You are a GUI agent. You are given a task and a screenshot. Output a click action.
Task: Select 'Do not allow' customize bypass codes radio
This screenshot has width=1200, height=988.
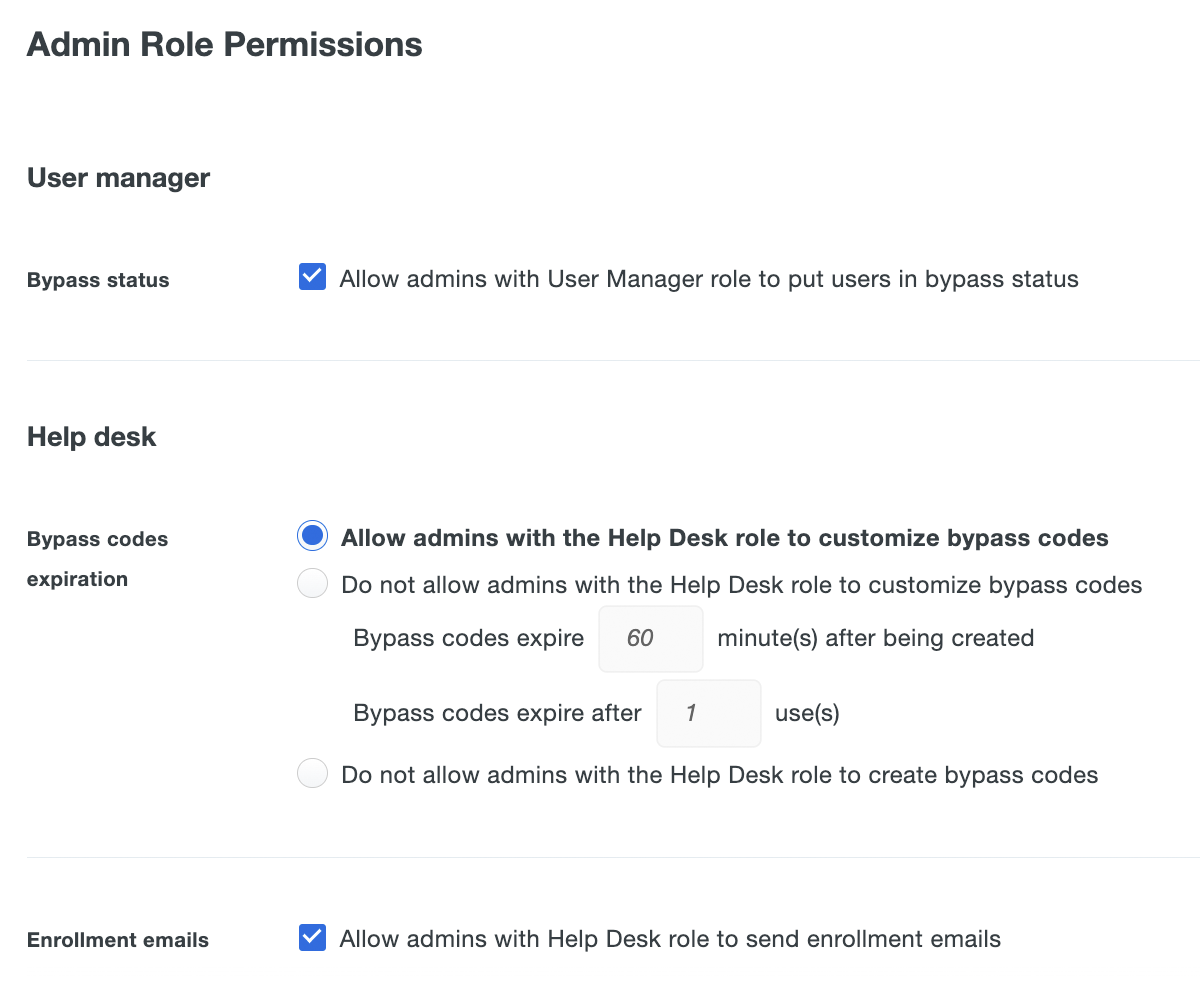(x=312, y=583)
